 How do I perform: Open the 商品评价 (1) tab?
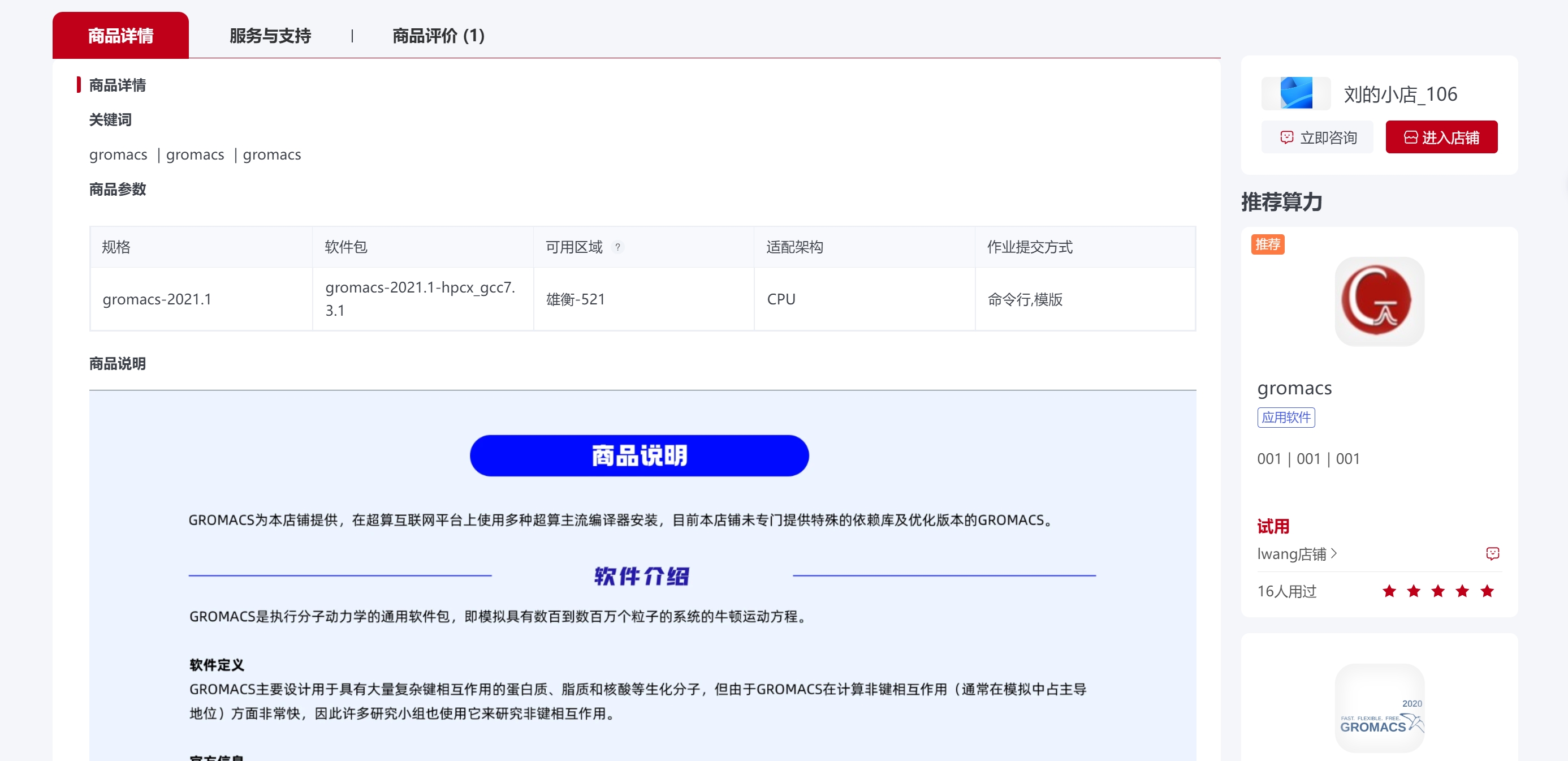[x=438, y=36]
